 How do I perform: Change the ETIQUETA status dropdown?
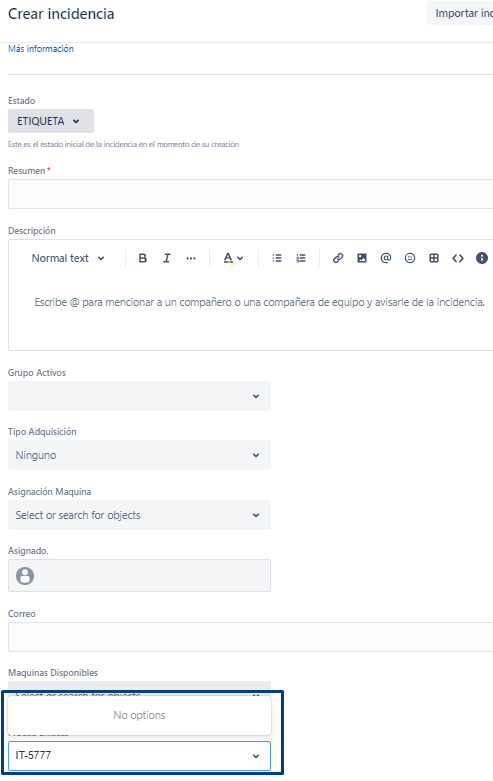(x=51, y=121)
